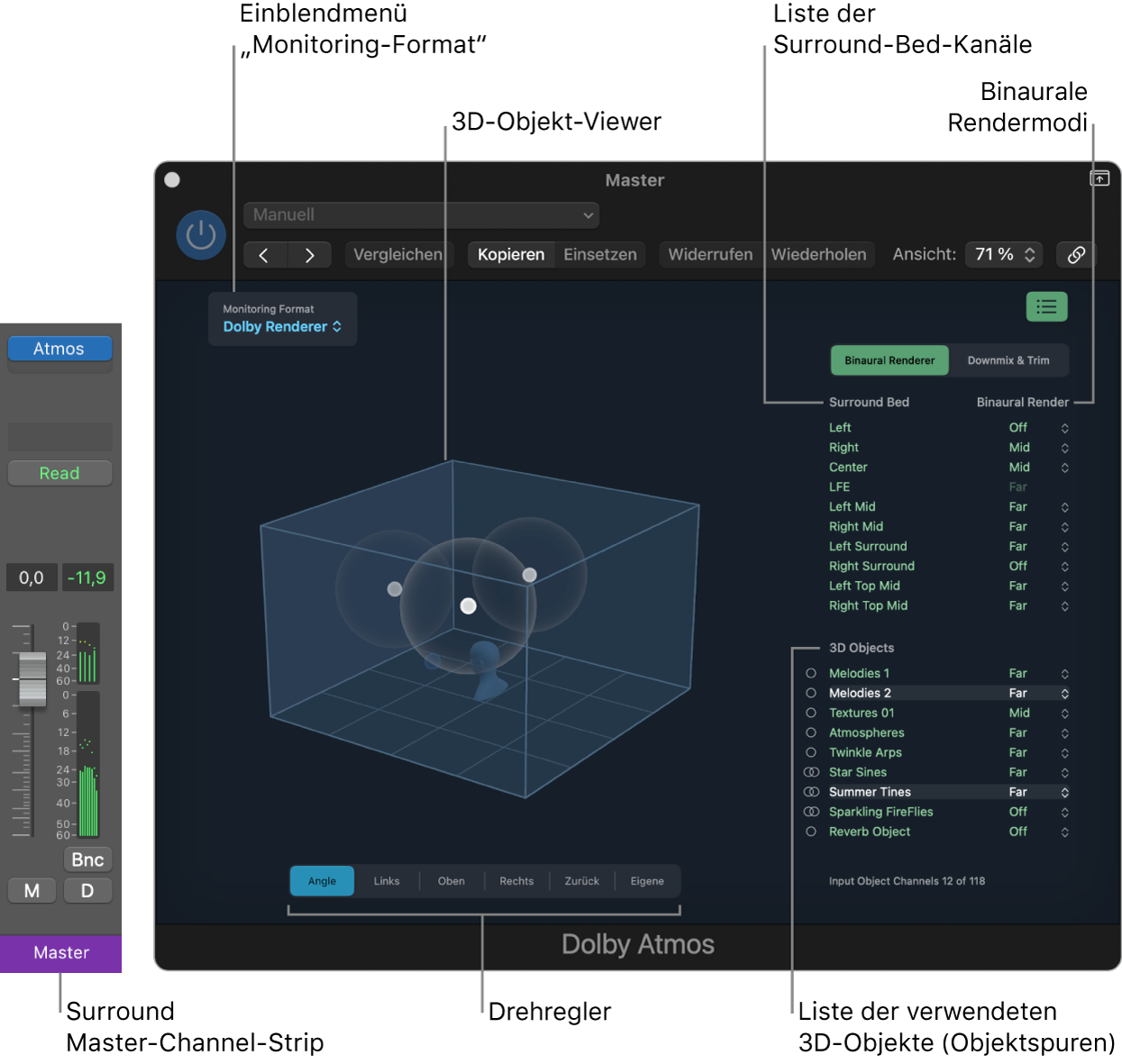Select the right sphere dot in viewer

pyautogui.click(x=530, y=575)
